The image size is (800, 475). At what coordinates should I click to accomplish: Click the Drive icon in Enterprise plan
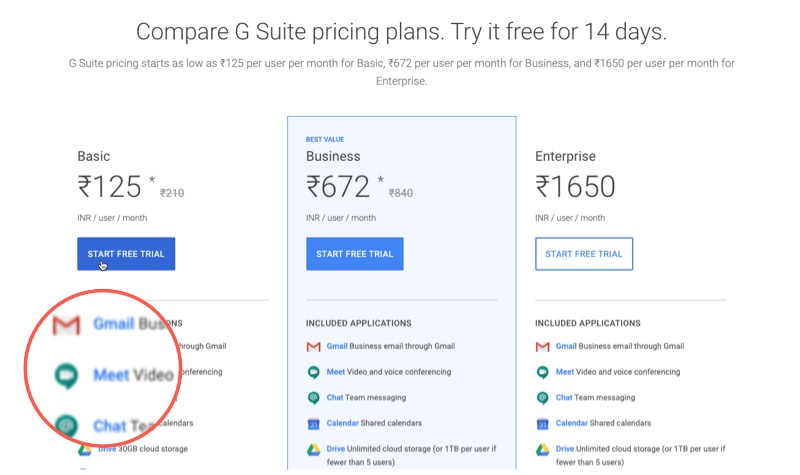click(542, 449)
